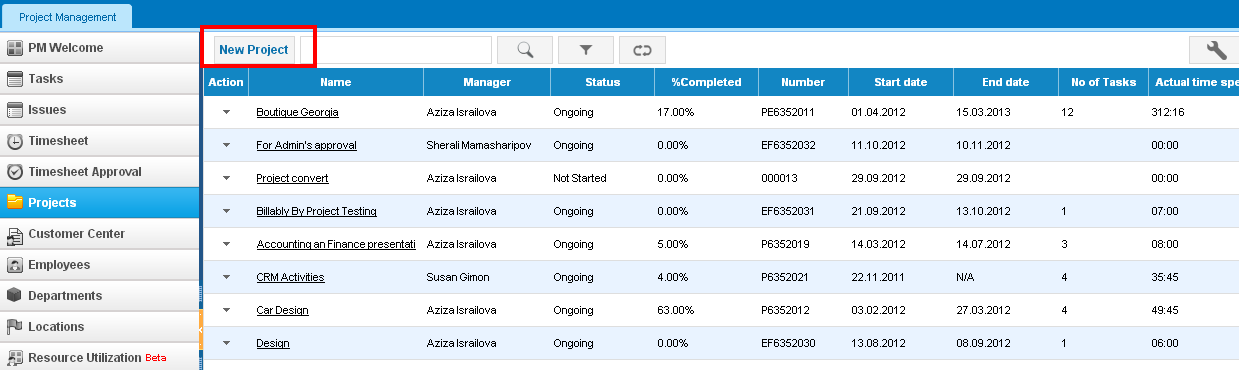The width and height of the screenshot is (1239, 370).
Task: Click the 63.00% completed cell
Action: (x=676, y=310)
